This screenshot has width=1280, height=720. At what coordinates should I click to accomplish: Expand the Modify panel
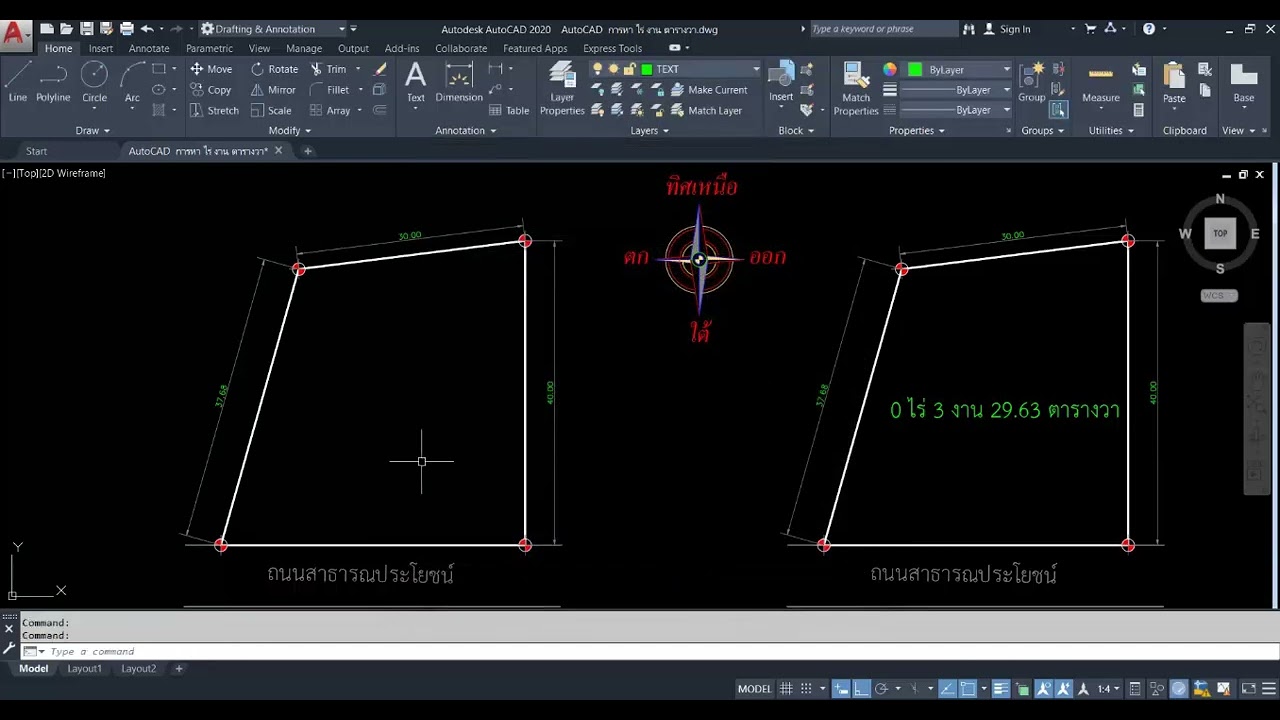pos(290,130)
